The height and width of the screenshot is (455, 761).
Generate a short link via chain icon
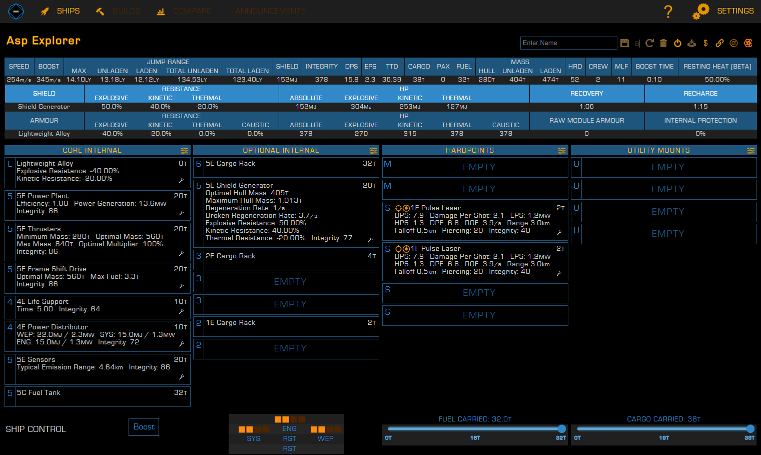720,43
